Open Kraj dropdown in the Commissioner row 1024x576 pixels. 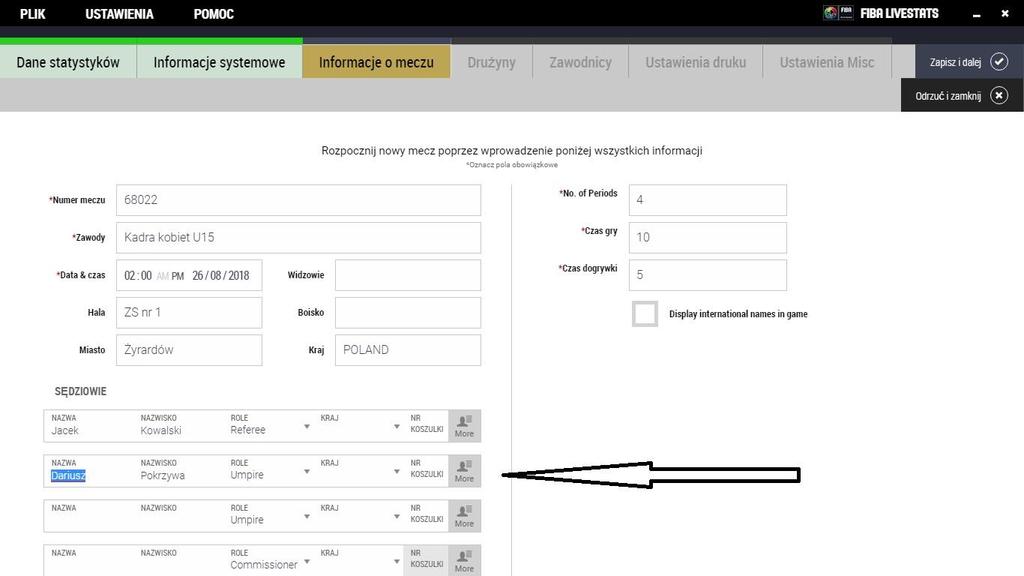pos(396,562)
